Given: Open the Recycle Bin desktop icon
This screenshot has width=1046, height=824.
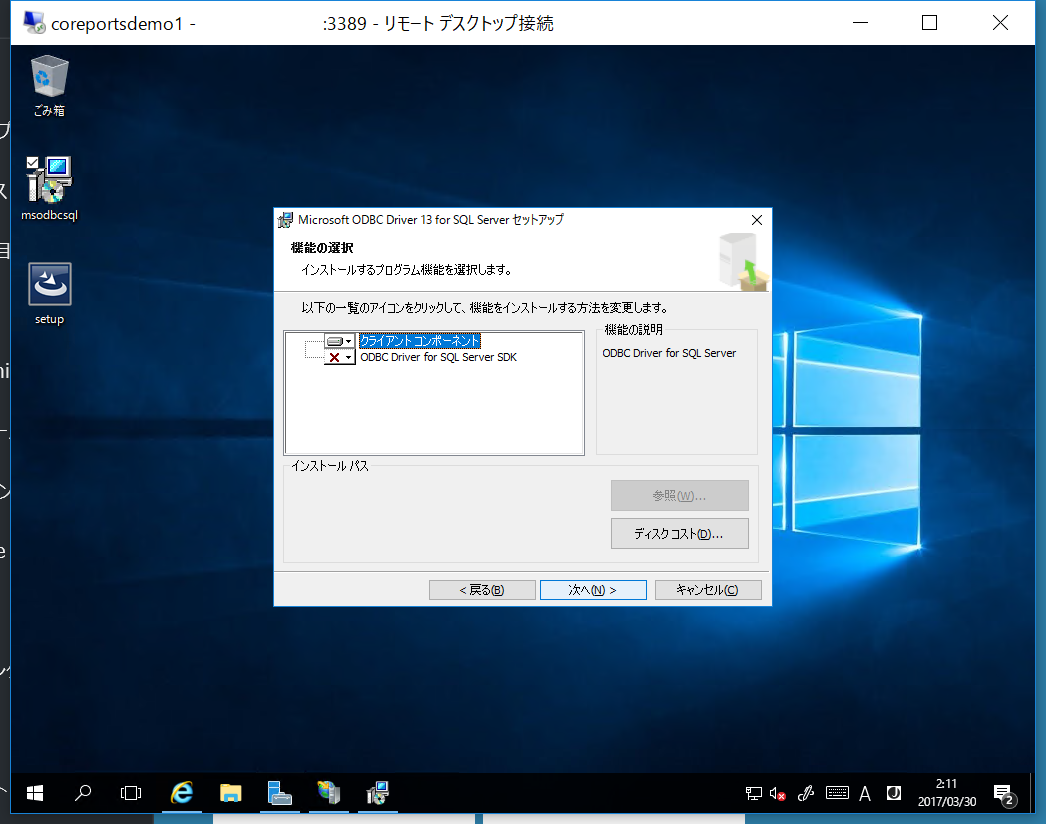Looking at the screenshot, I should point(49,87).
